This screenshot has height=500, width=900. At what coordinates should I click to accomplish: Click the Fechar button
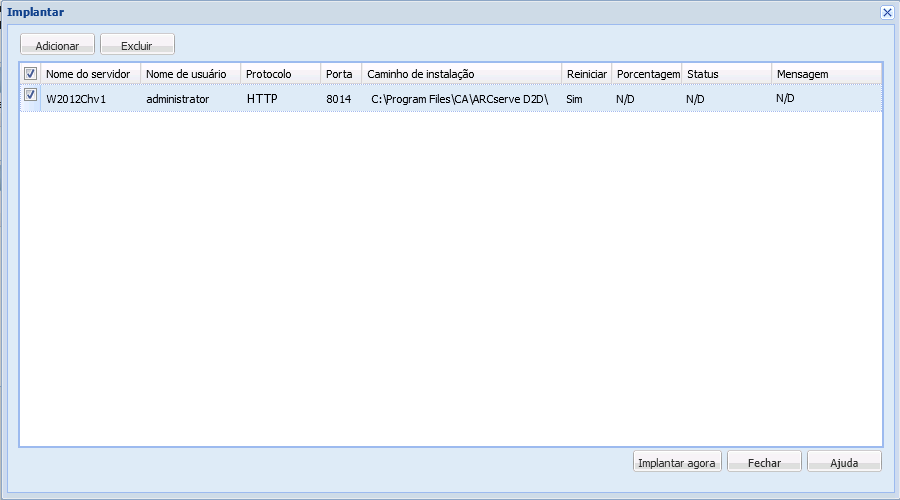coord(765,462)
